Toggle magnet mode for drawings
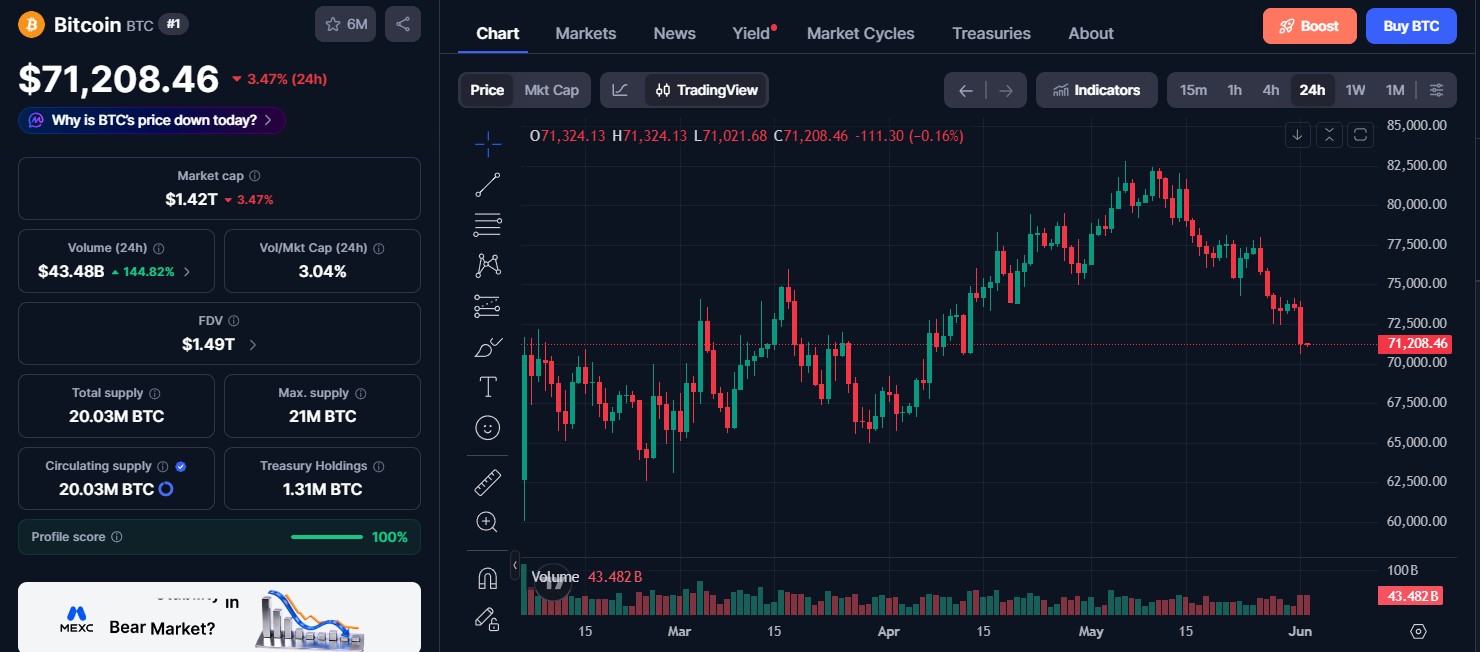The height and width of the screenshot is (652, 1480). tap(488, 578)
